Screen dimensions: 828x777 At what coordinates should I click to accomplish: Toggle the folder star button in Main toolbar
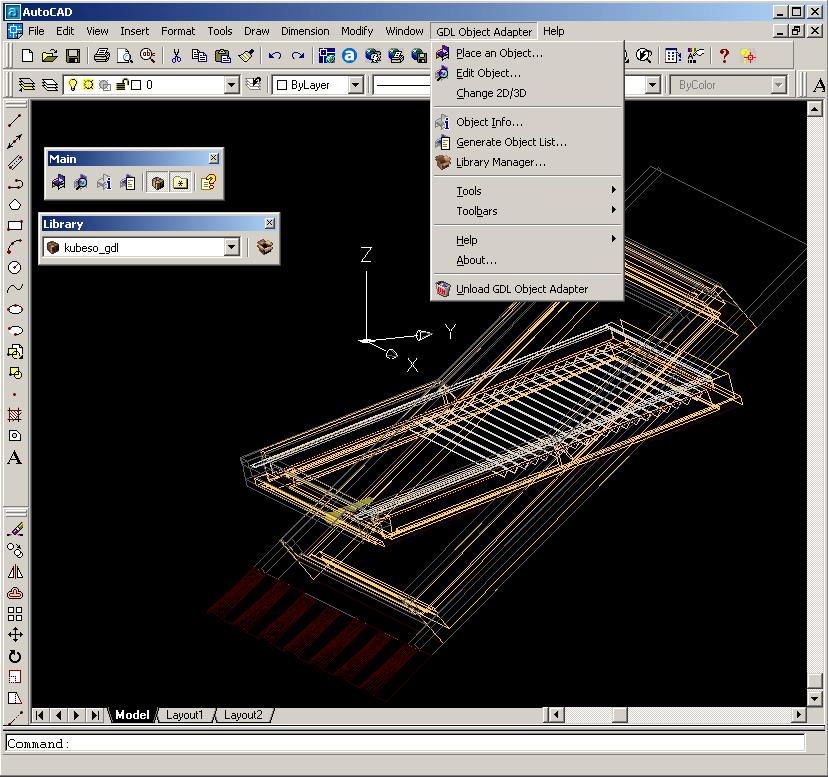180,183
